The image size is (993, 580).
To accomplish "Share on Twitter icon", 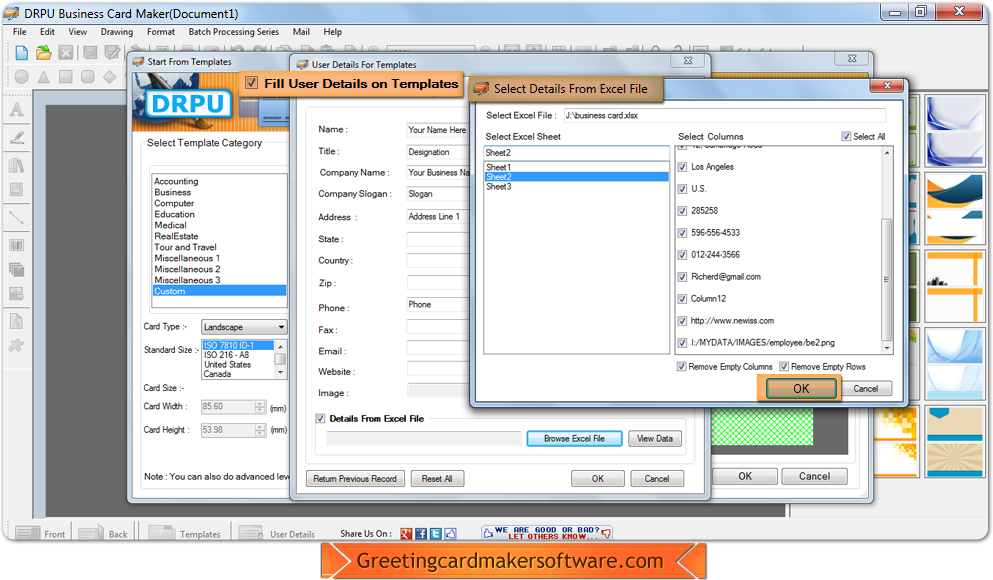I will [x=436, y=534].
